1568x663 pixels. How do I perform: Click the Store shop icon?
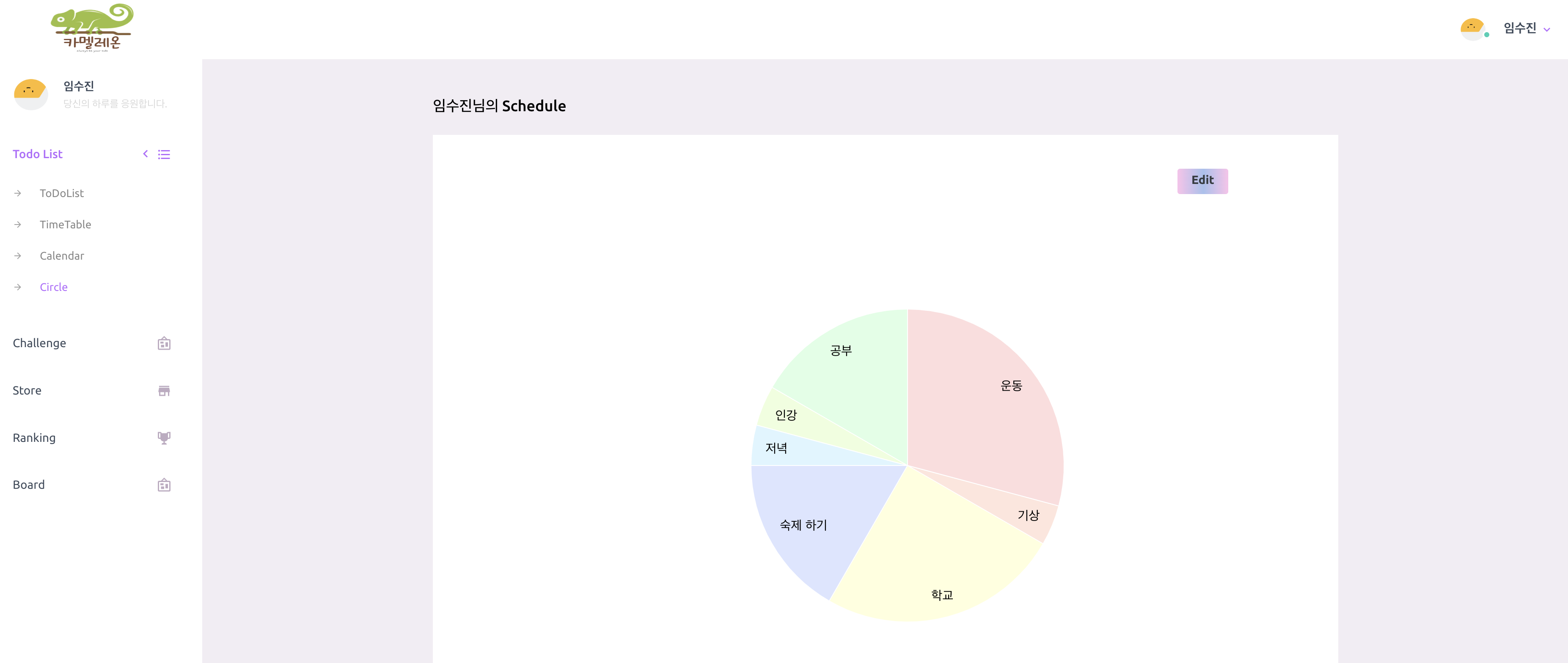pyautogui.click(x=164, y=391)
